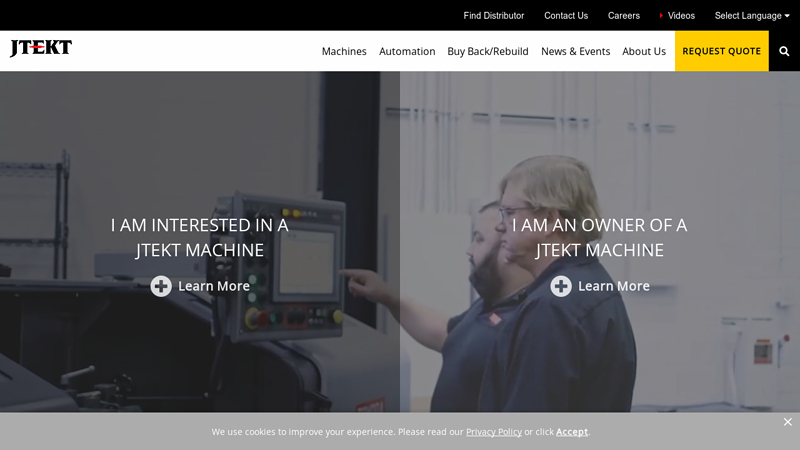This screenshot has width=800, height=450.
Task: Dismiss the cookie banner with X
Action: click(788, 422)
